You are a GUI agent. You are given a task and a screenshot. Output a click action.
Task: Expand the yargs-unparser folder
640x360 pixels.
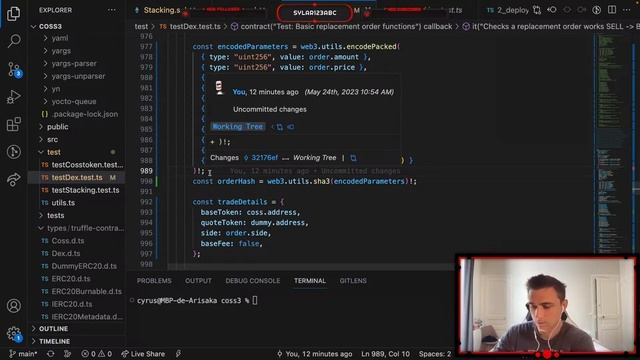[x=78, y=76]
